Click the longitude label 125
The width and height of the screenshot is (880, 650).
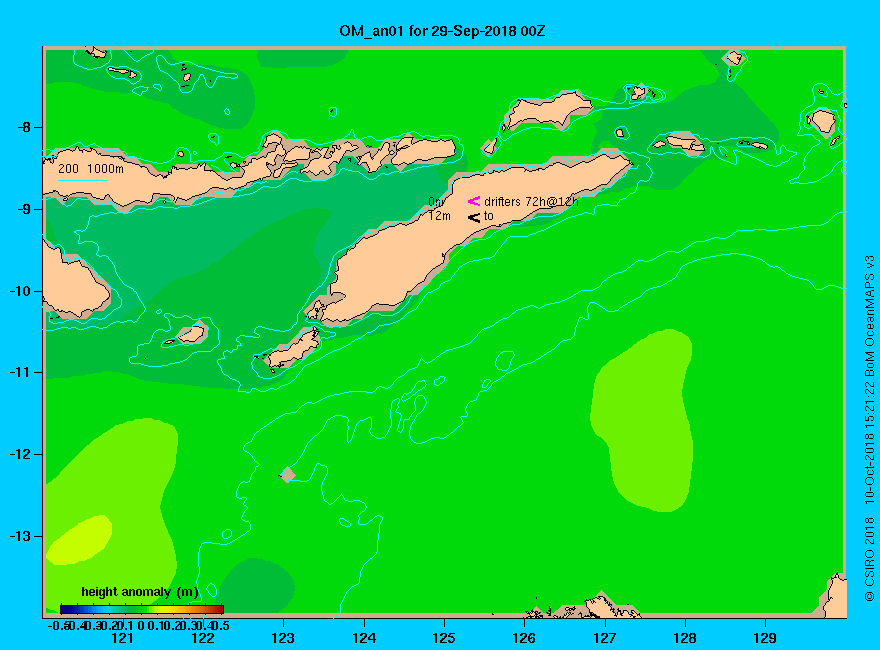(444, 638)
